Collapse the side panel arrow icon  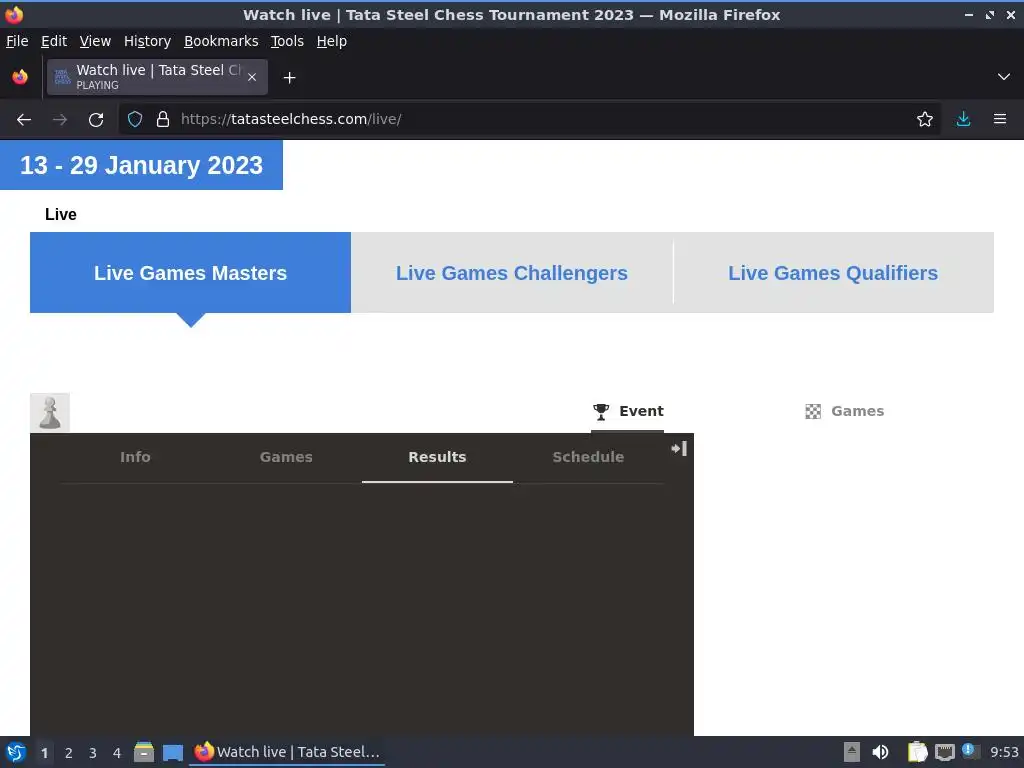click(679, 449)
